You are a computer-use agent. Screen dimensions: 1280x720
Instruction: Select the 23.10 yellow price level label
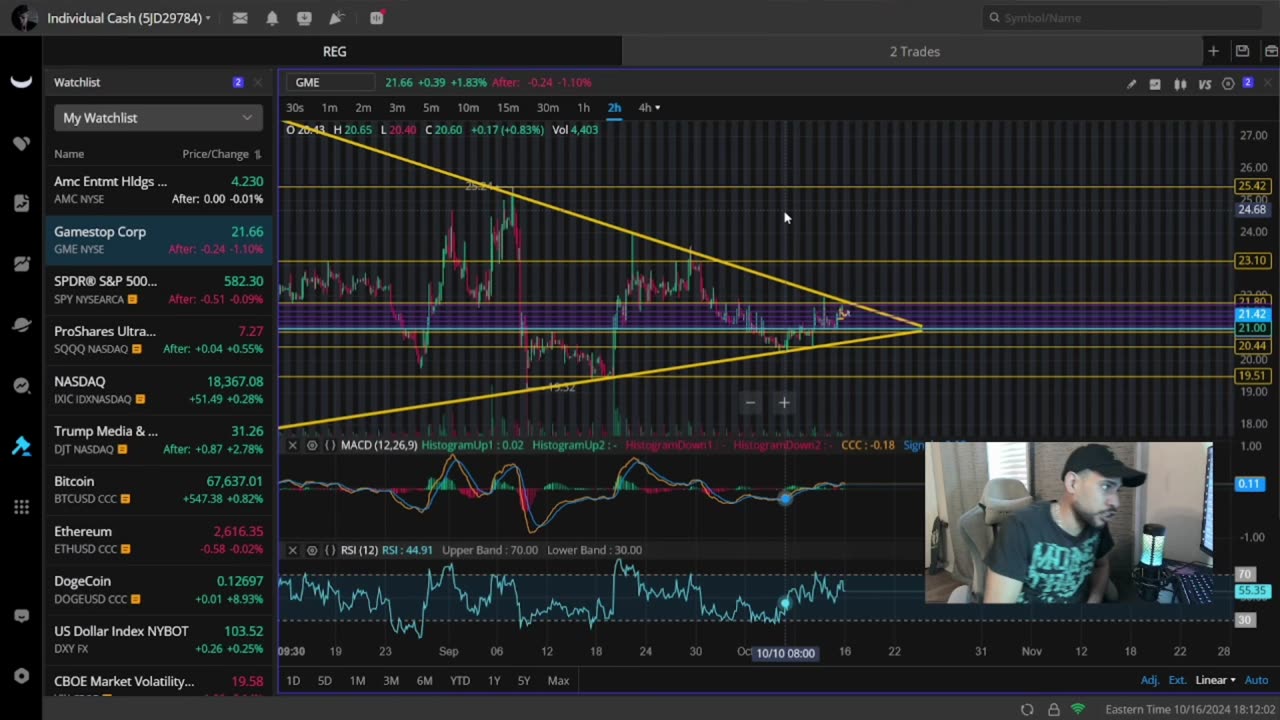pos(1252,261)
